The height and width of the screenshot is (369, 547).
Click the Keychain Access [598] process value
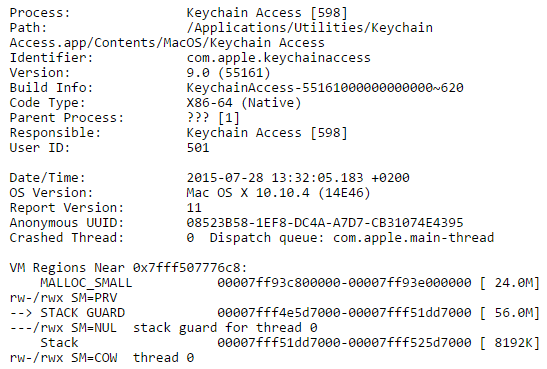click(267, 13)
